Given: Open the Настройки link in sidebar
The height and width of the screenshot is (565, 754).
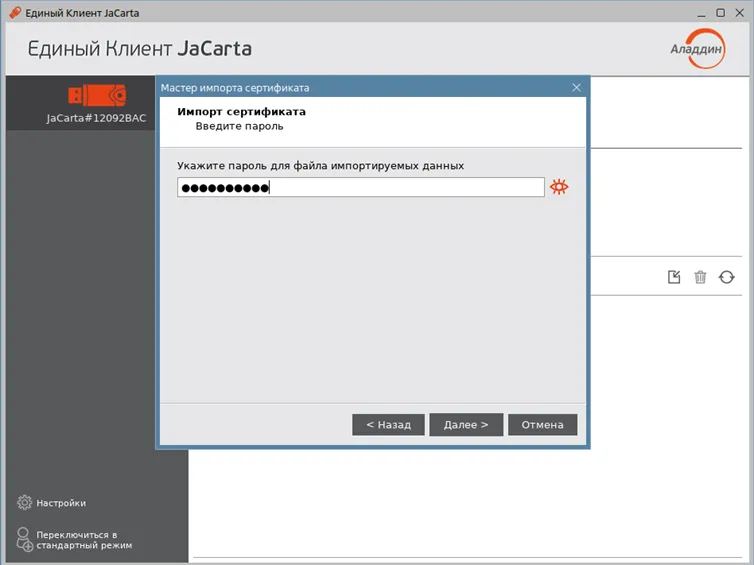Looking at the screenshot, I should tap(61, 503).
